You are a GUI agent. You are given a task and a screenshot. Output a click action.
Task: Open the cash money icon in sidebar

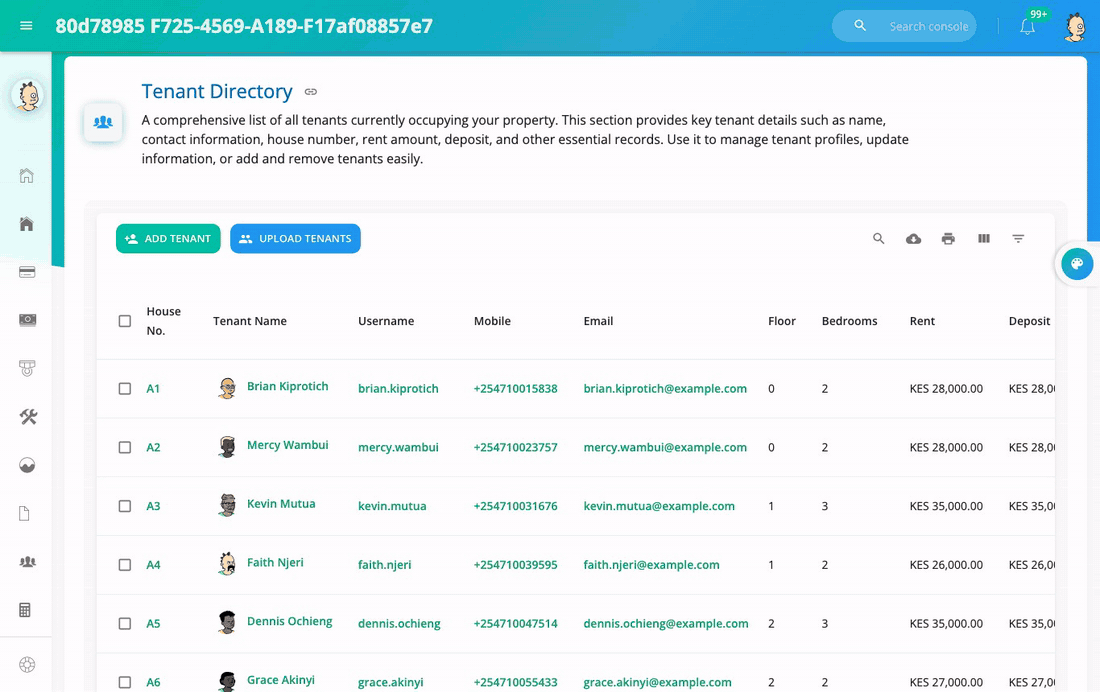27,320
